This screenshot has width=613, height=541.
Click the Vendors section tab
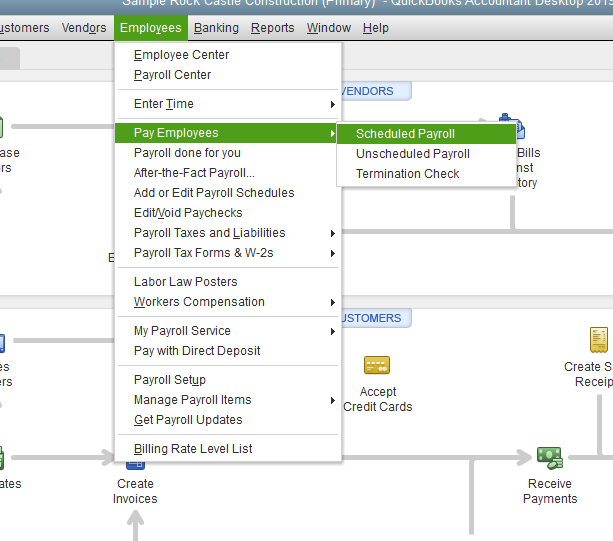pyautogui.click(x=376, y=91)
